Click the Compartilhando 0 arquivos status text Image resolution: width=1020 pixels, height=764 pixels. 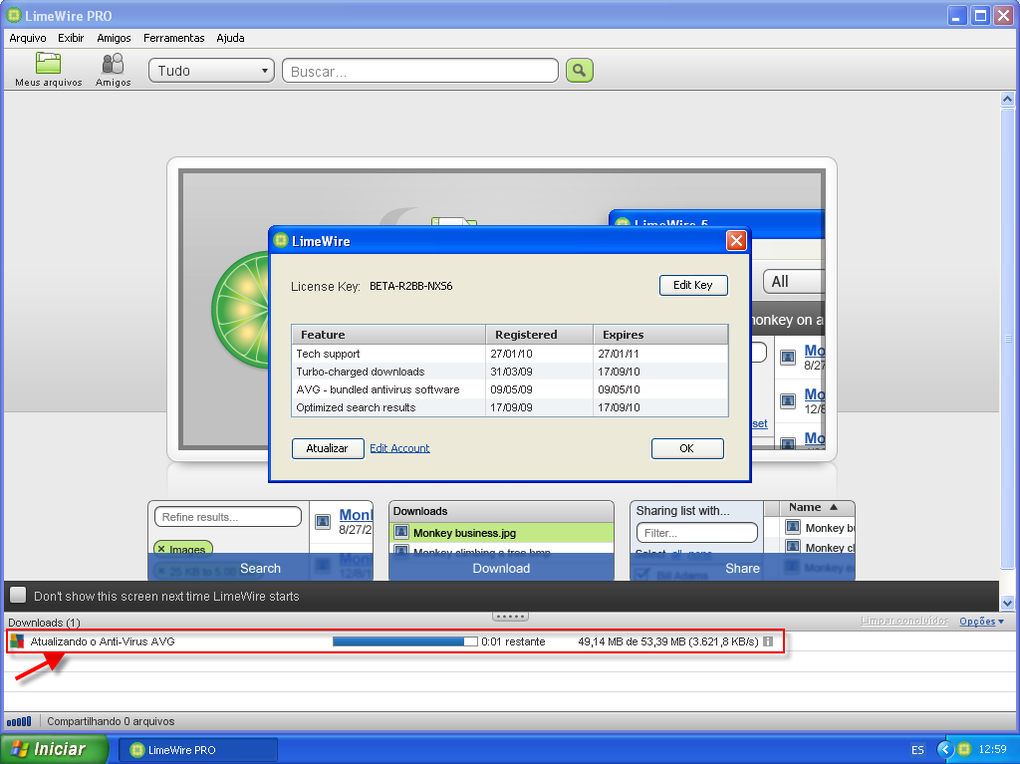111,721
